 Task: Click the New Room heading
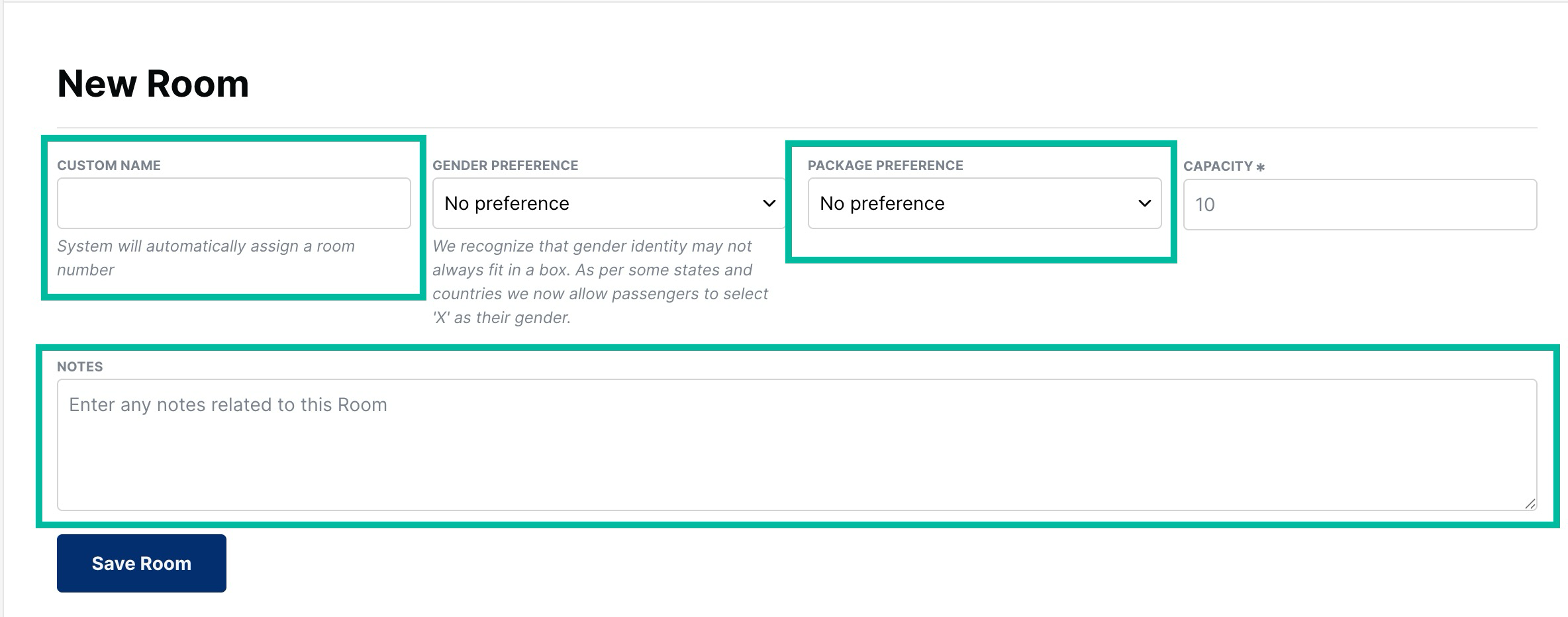[153, 84]
